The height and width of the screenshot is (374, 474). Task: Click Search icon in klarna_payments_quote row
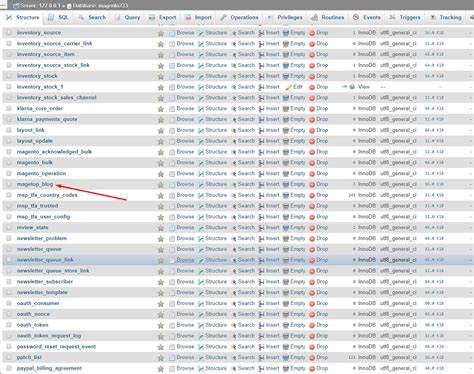(x=234, y=120)
